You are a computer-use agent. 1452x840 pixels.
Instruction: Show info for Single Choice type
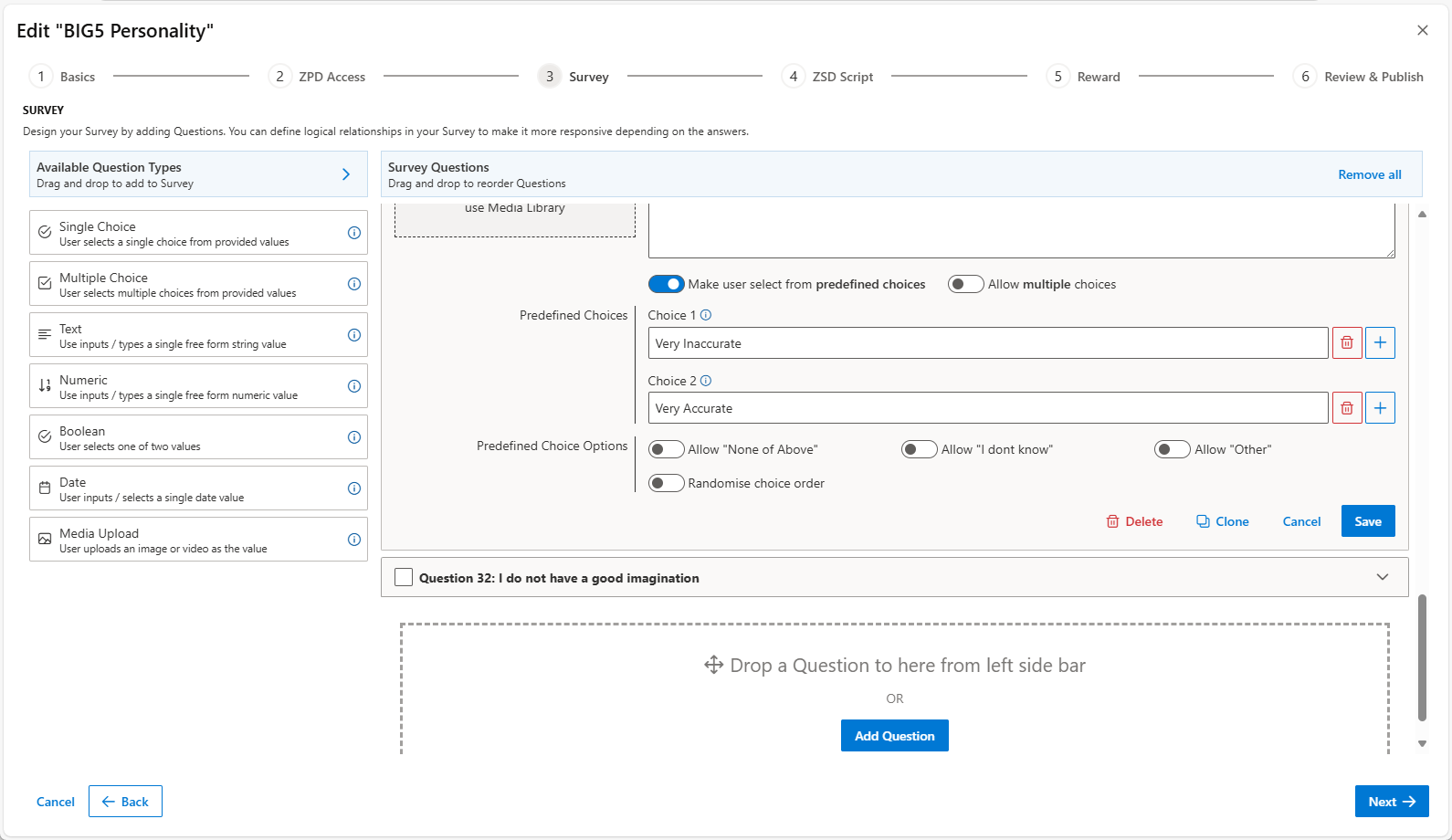(354, 233)
